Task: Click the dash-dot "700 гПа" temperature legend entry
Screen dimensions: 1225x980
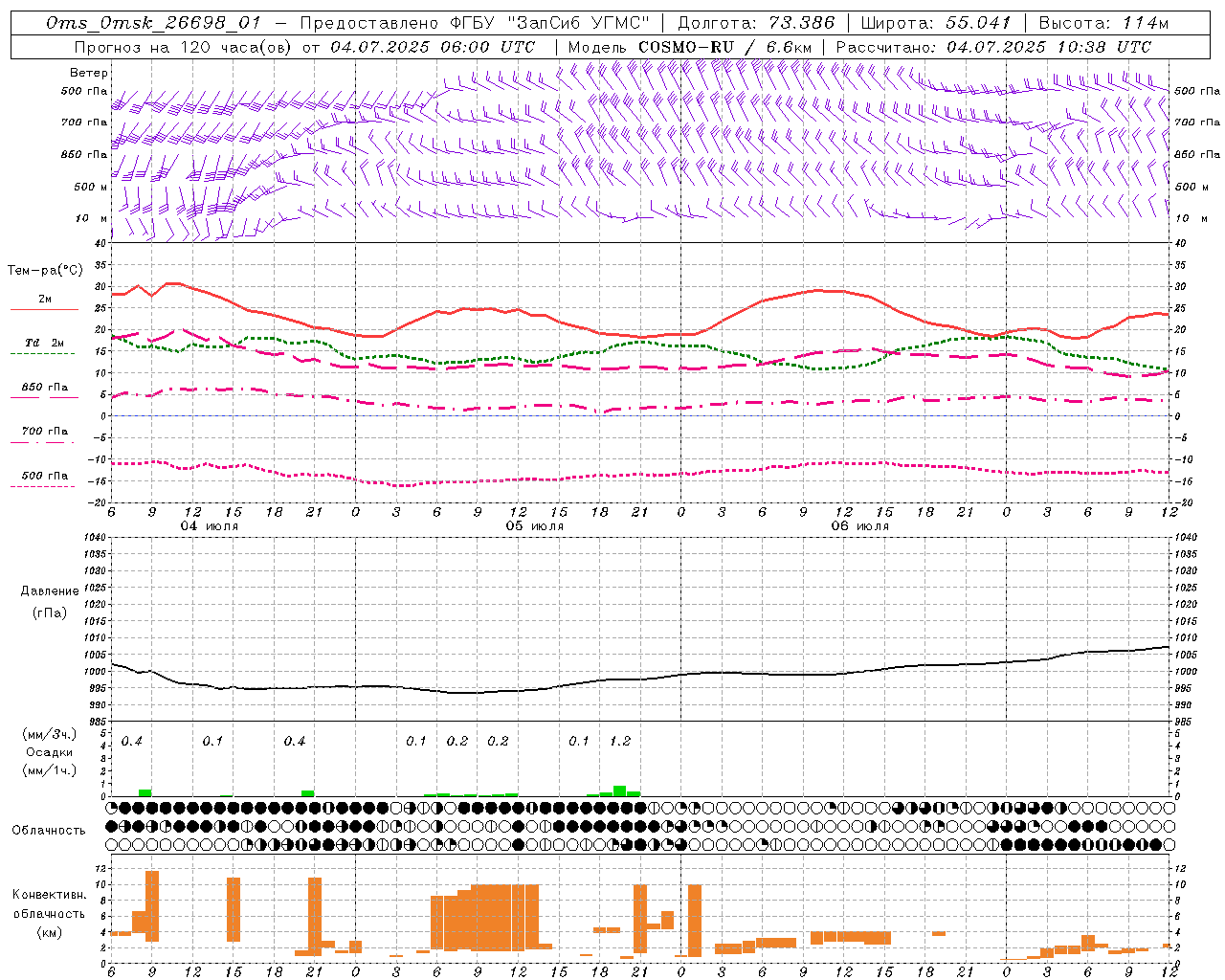Action: point(45,432)
